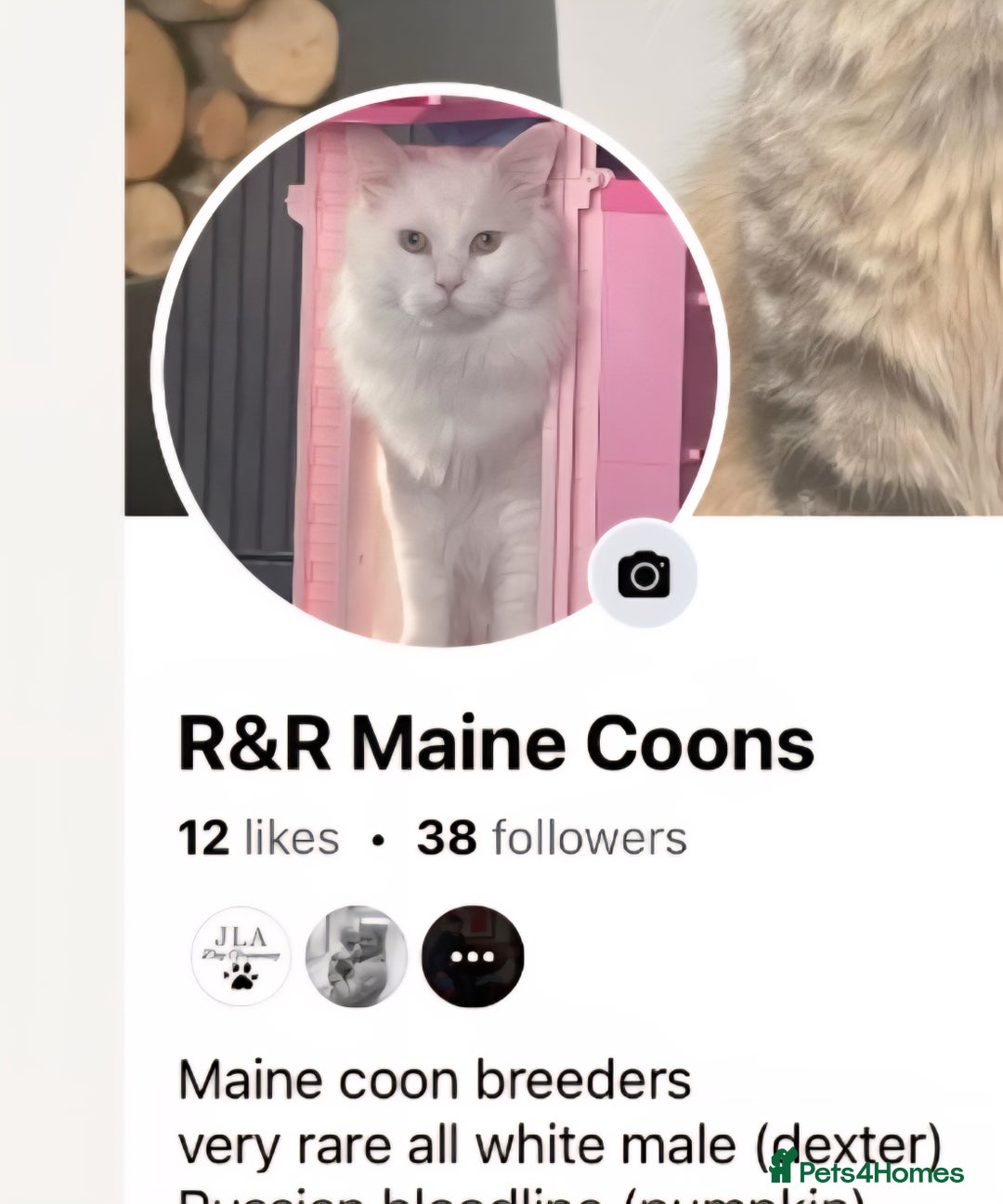Screen dimensions: 1003x1204
Task: Open the white cat profile picture
Action: click(x=439, y=365)
